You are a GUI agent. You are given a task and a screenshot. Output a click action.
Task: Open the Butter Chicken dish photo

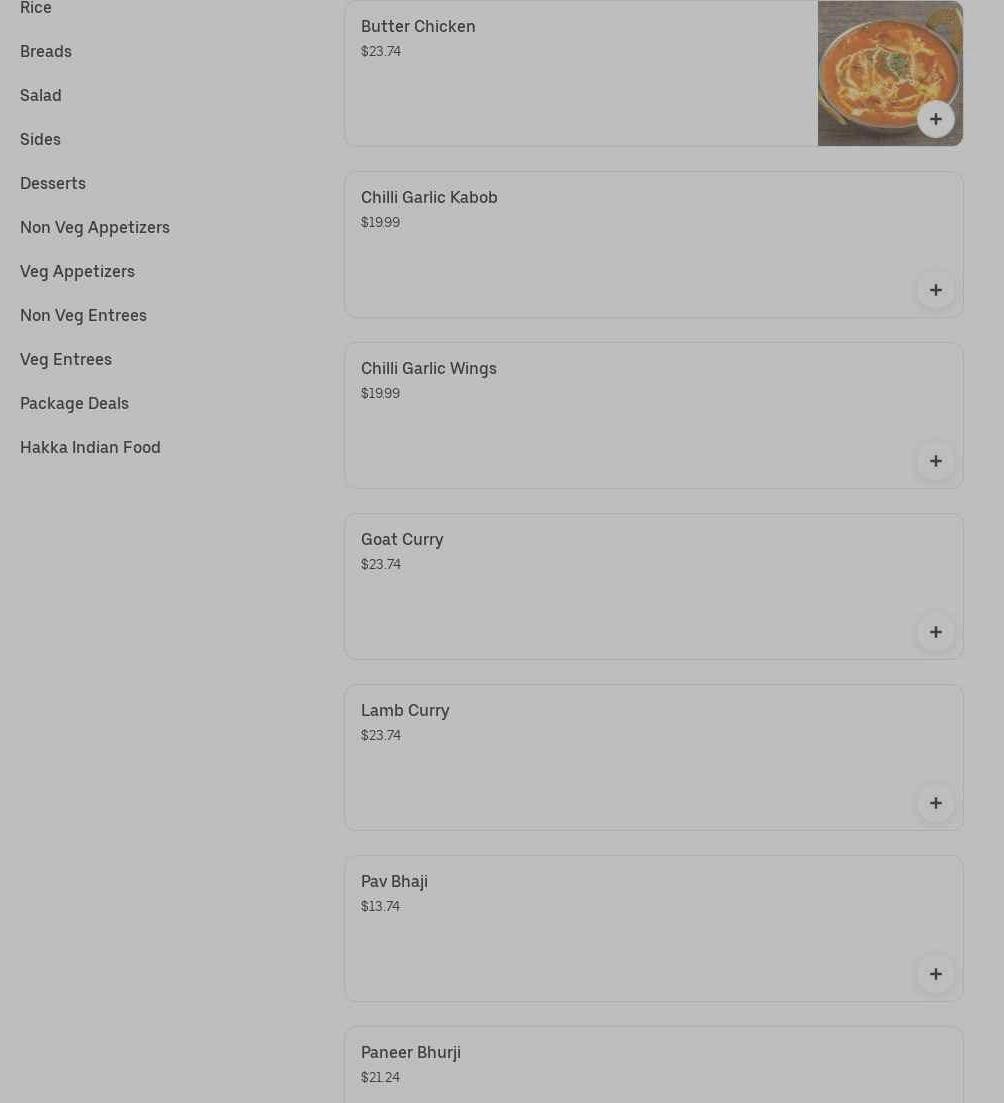tap(889, 73)
